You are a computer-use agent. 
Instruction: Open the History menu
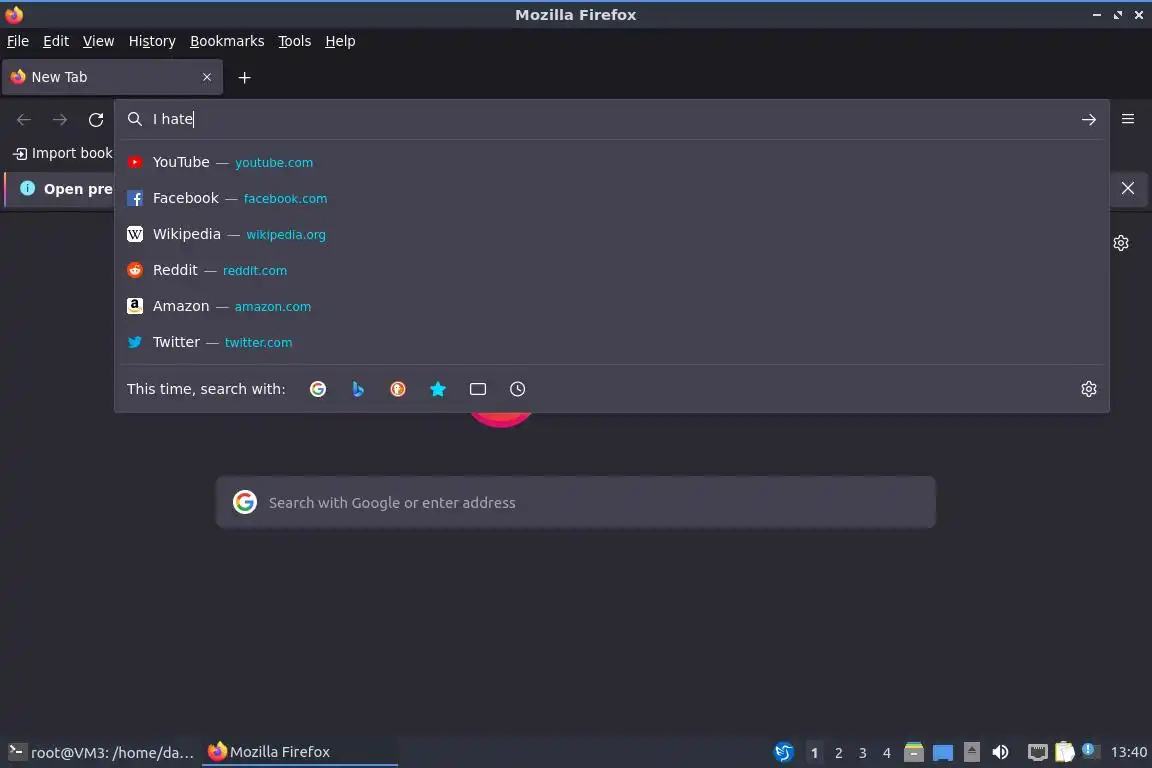[152, 41]
